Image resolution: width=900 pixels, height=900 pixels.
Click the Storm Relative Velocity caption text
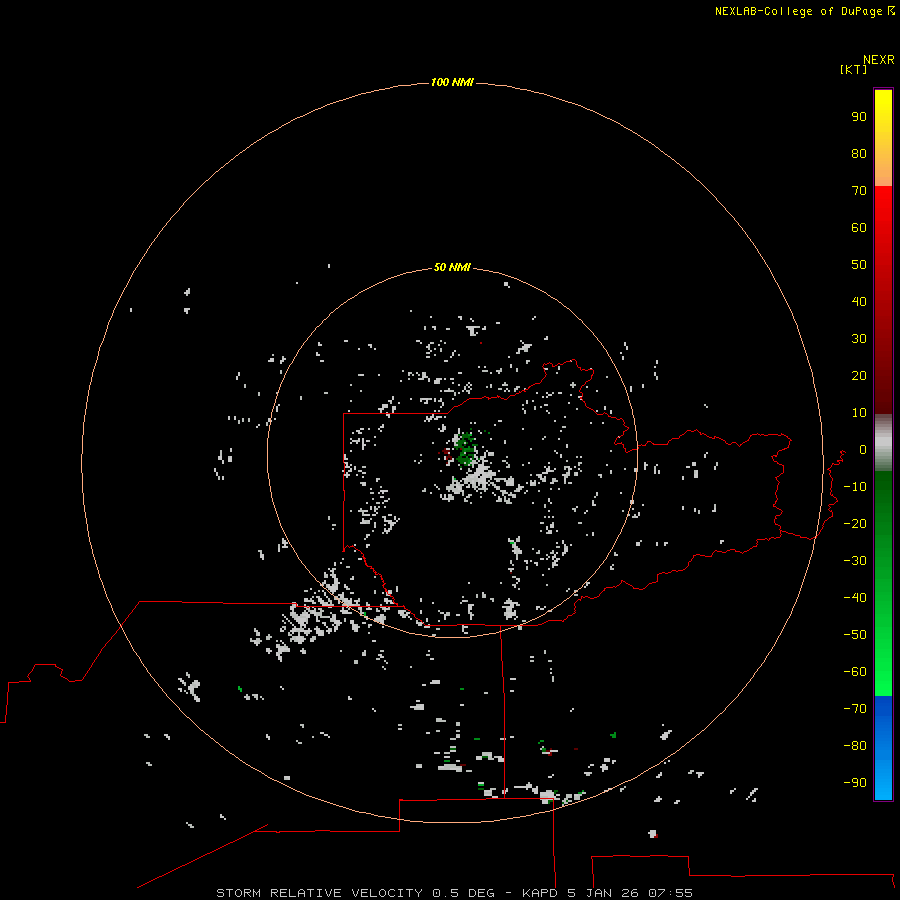[454, 893]
